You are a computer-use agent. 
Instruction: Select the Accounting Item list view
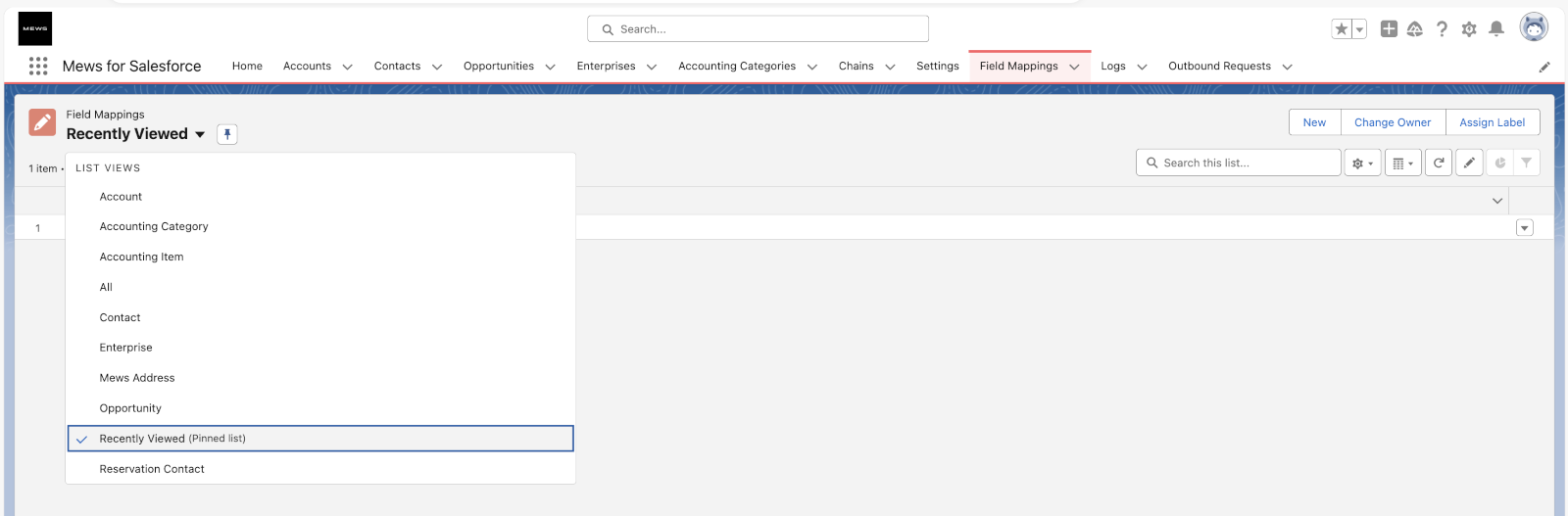[x=320, y=257]
